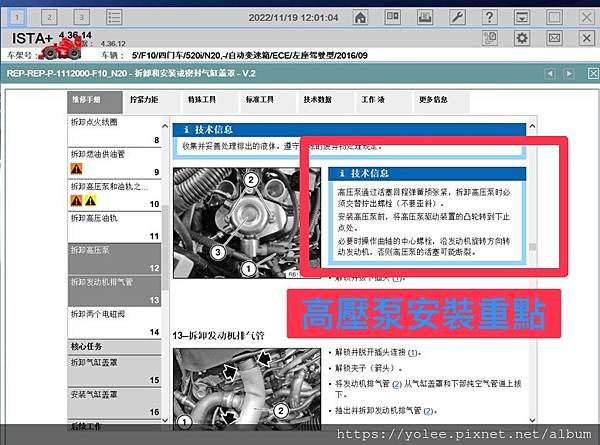600x445 pixels.
Task: Open the wrench service tool icon
Action: (457, 17)
